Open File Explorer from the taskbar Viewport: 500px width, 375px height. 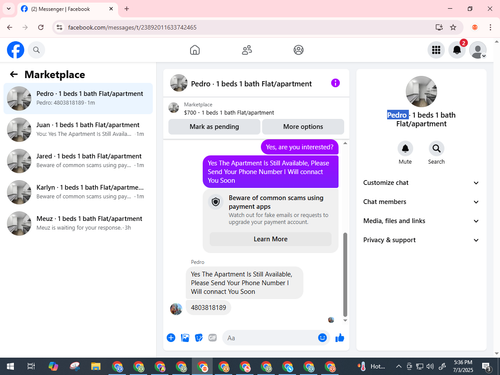96,367
